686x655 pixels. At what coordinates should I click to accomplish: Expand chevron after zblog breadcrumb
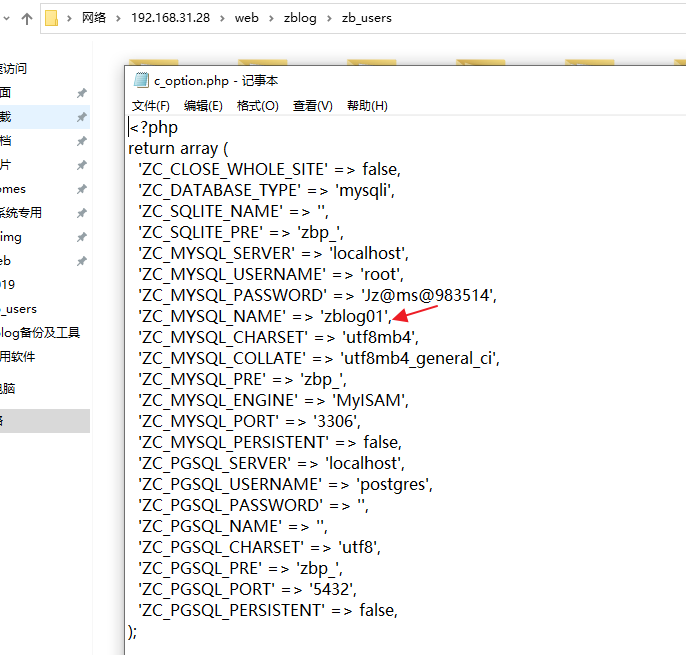coord(329,18)
